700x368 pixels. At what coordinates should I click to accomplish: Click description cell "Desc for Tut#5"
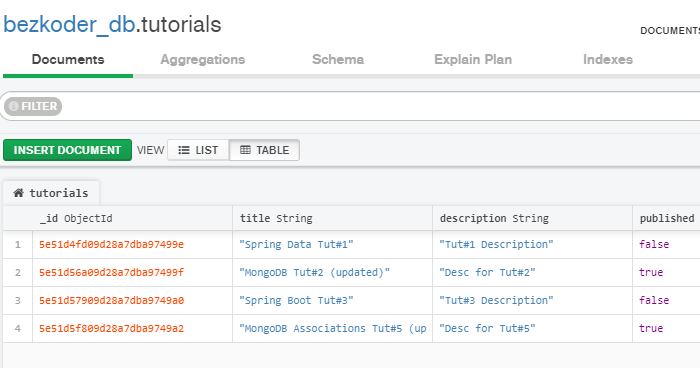click(533, 329)
